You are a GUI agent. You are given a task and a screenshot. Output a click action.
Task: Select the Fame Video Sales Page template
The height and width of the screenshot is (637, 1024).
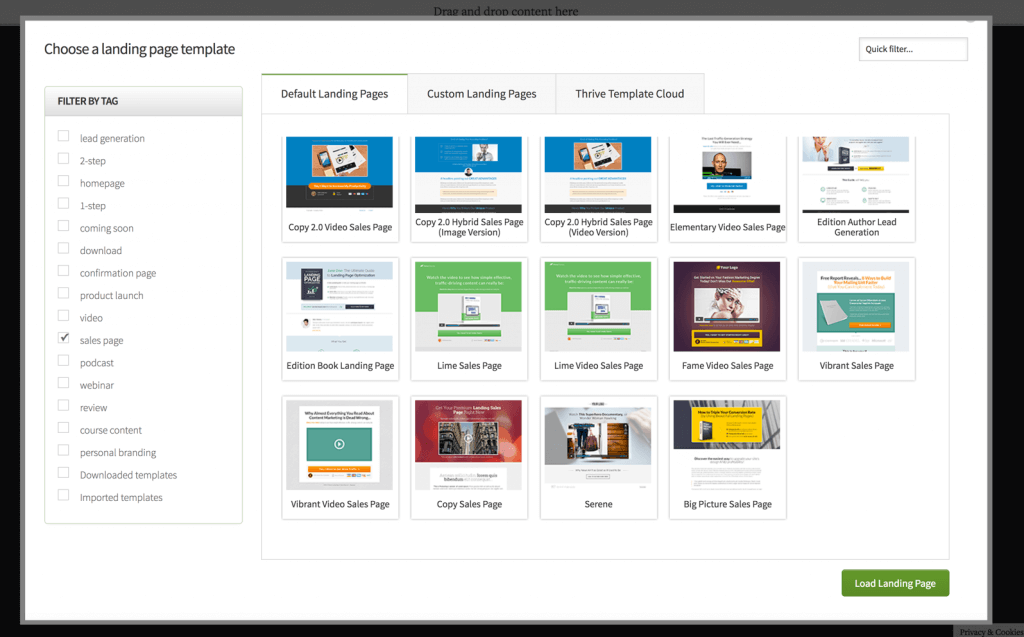[727, 318]
